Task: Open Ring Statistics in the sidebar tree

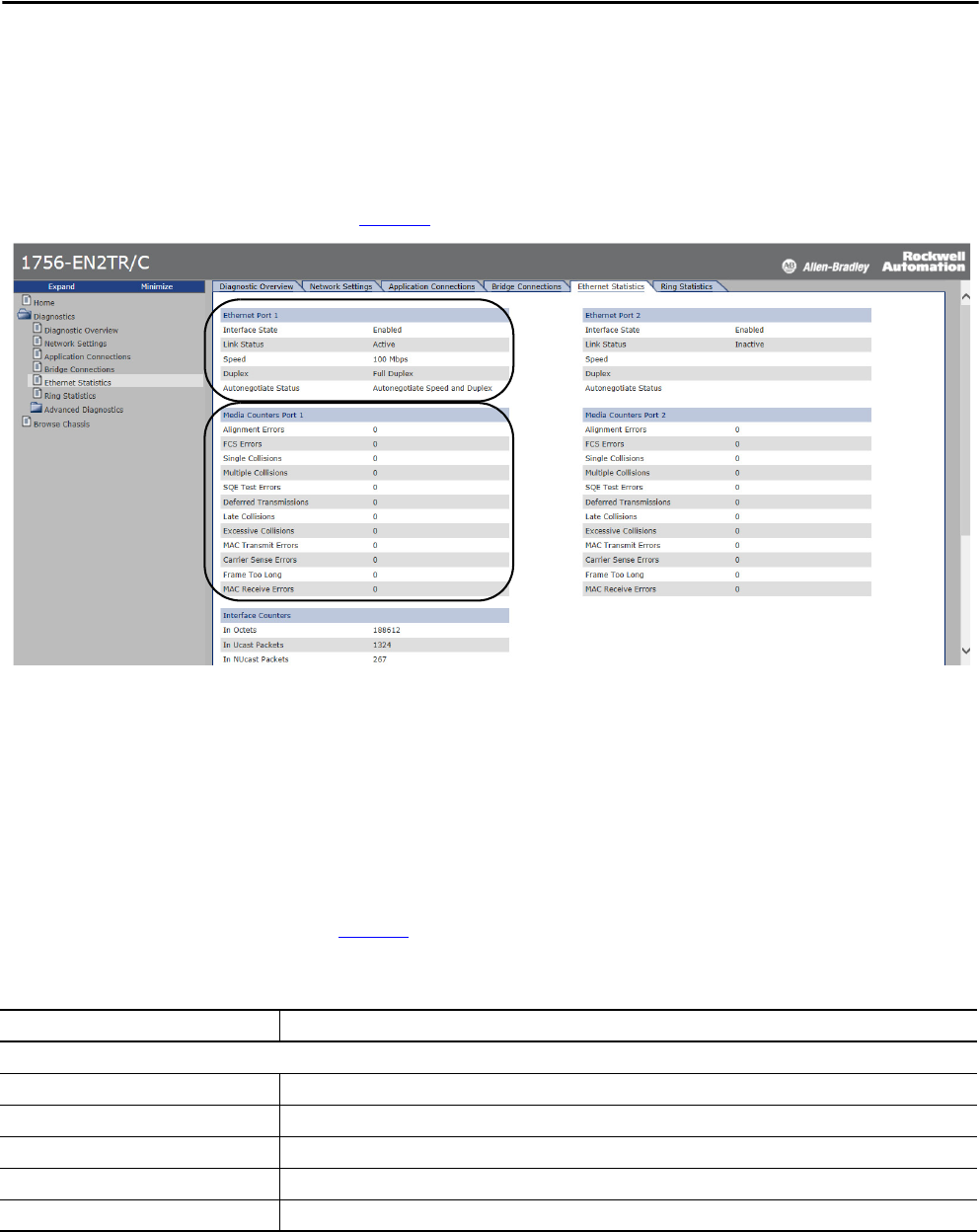Action: click(x=70, y=396)
